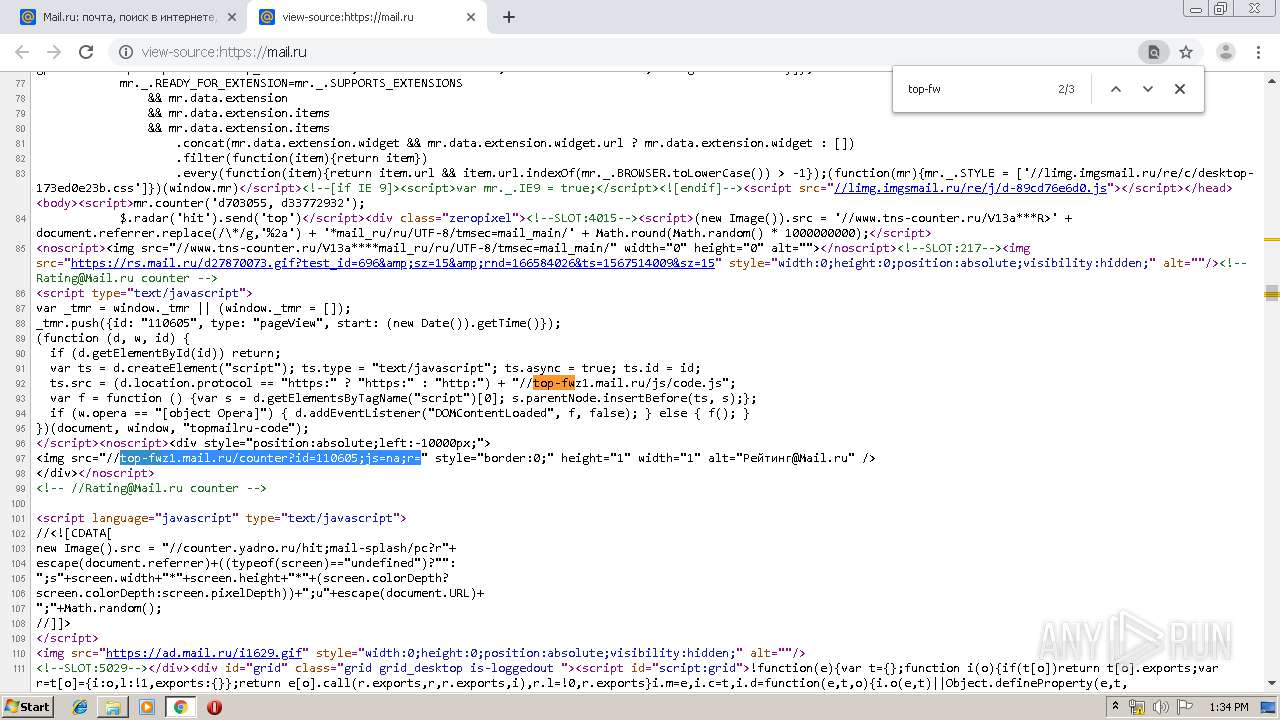Open the Chrome three-dot menu
Image resolution: width=1280 pixels, height=720 pixels.
[1257, 52]
